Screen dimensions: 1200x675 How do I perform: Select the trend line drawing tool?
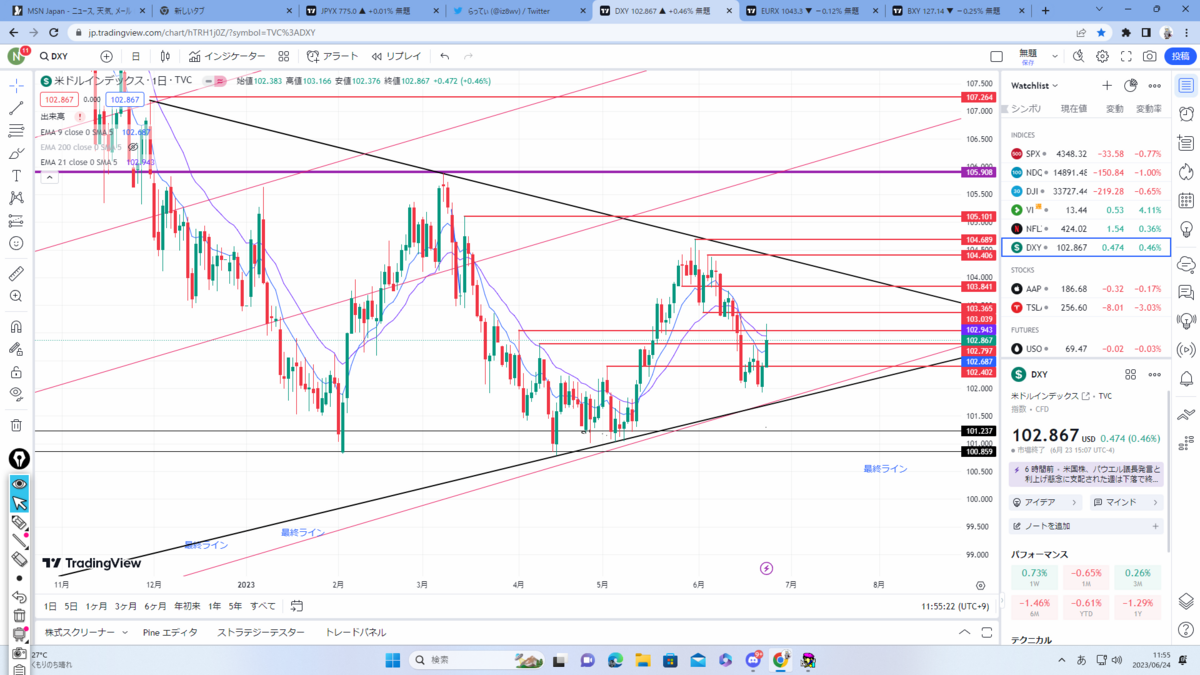[17, 108]
